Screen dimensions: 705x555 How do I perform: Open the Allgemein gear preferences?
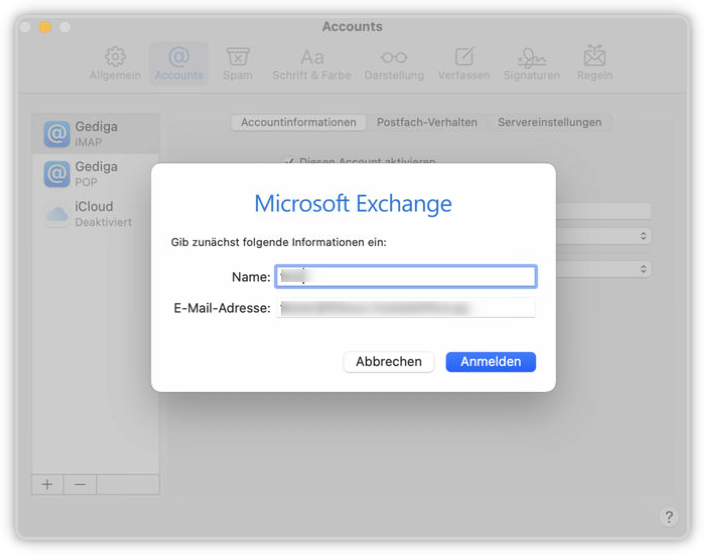point(115,63)
